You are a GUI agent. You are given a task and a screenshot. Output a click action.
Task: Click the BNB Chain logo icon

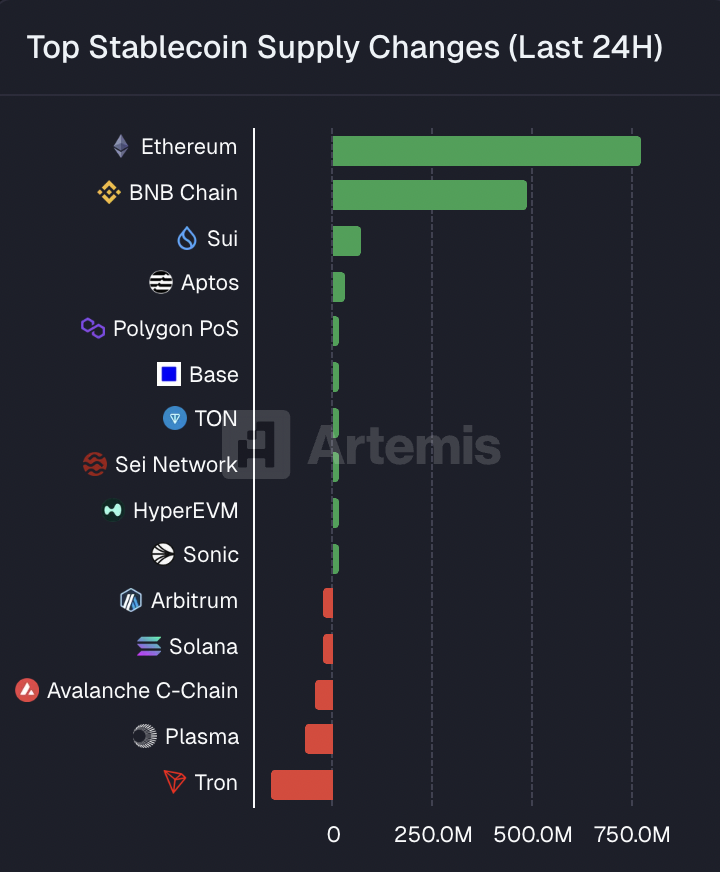click(109, 193)
